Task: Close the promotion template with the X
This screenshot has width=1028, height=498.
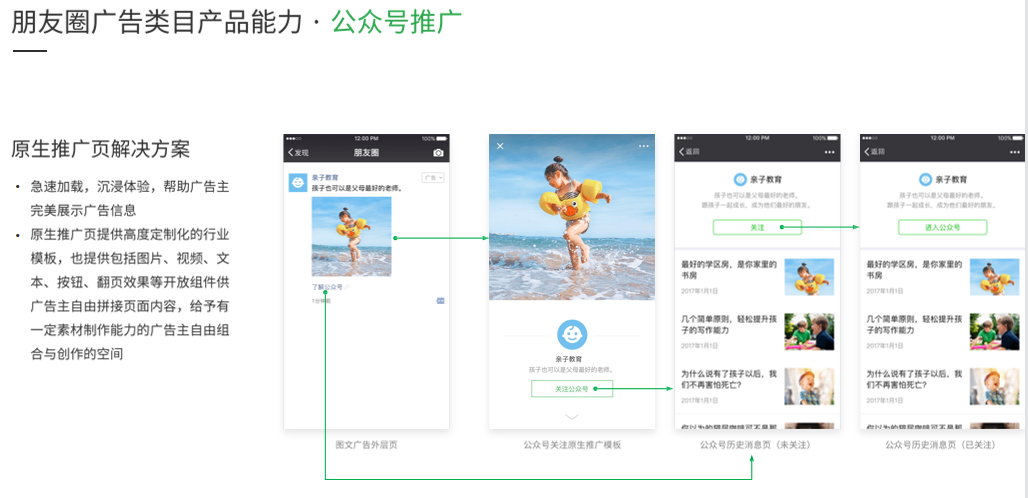Action: pos(500,145)
